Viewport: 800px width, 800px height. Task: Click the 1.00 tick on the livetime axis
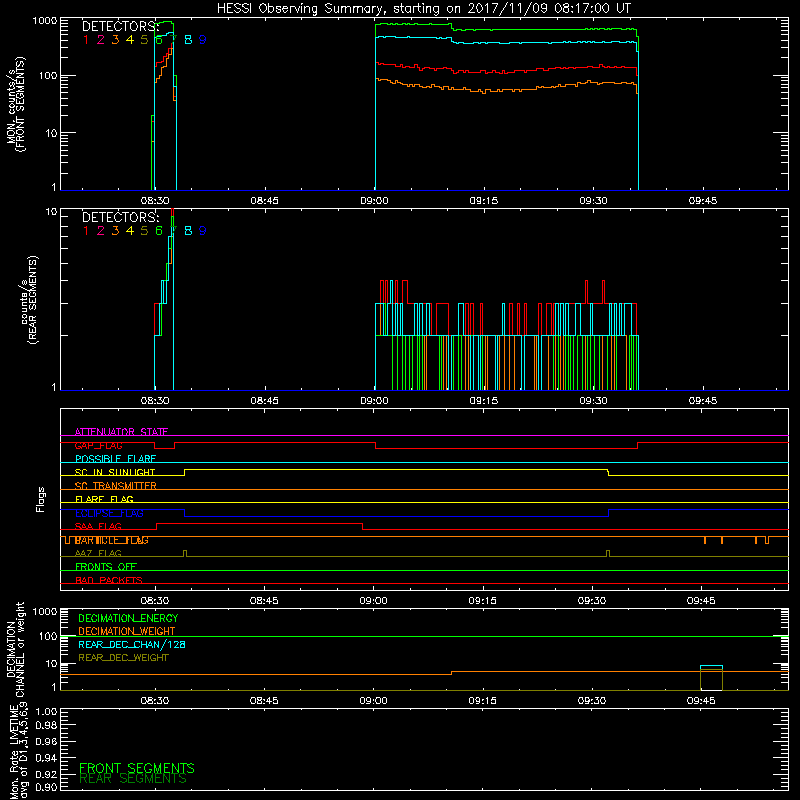coord(46,712)
